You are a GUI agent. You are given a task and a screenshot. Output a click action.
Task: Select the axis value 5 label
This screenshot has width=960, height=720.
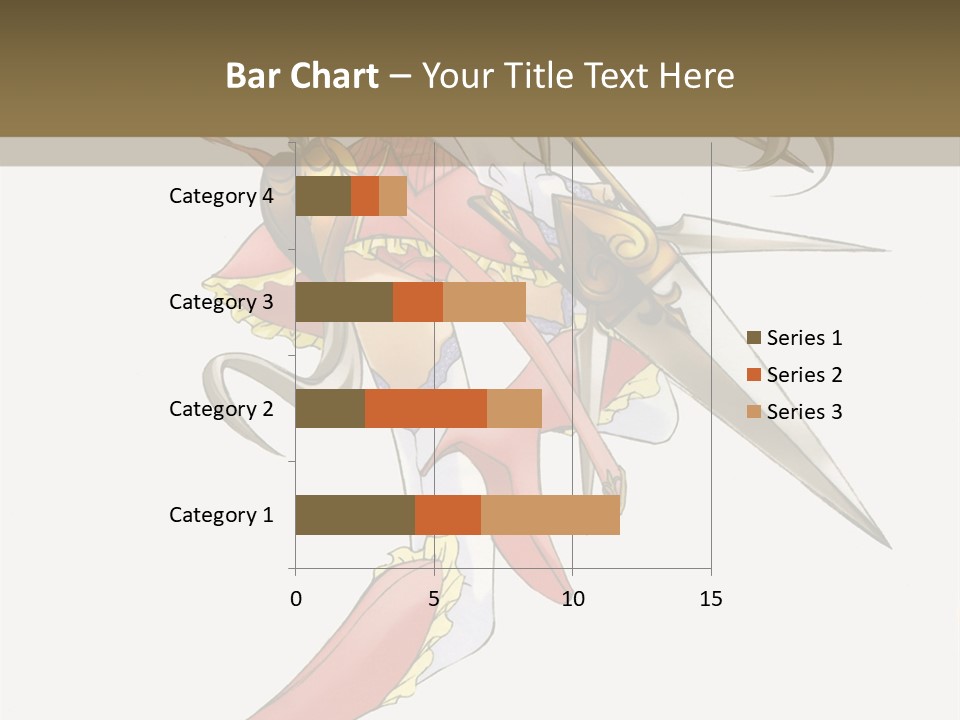tap(434, 599)
